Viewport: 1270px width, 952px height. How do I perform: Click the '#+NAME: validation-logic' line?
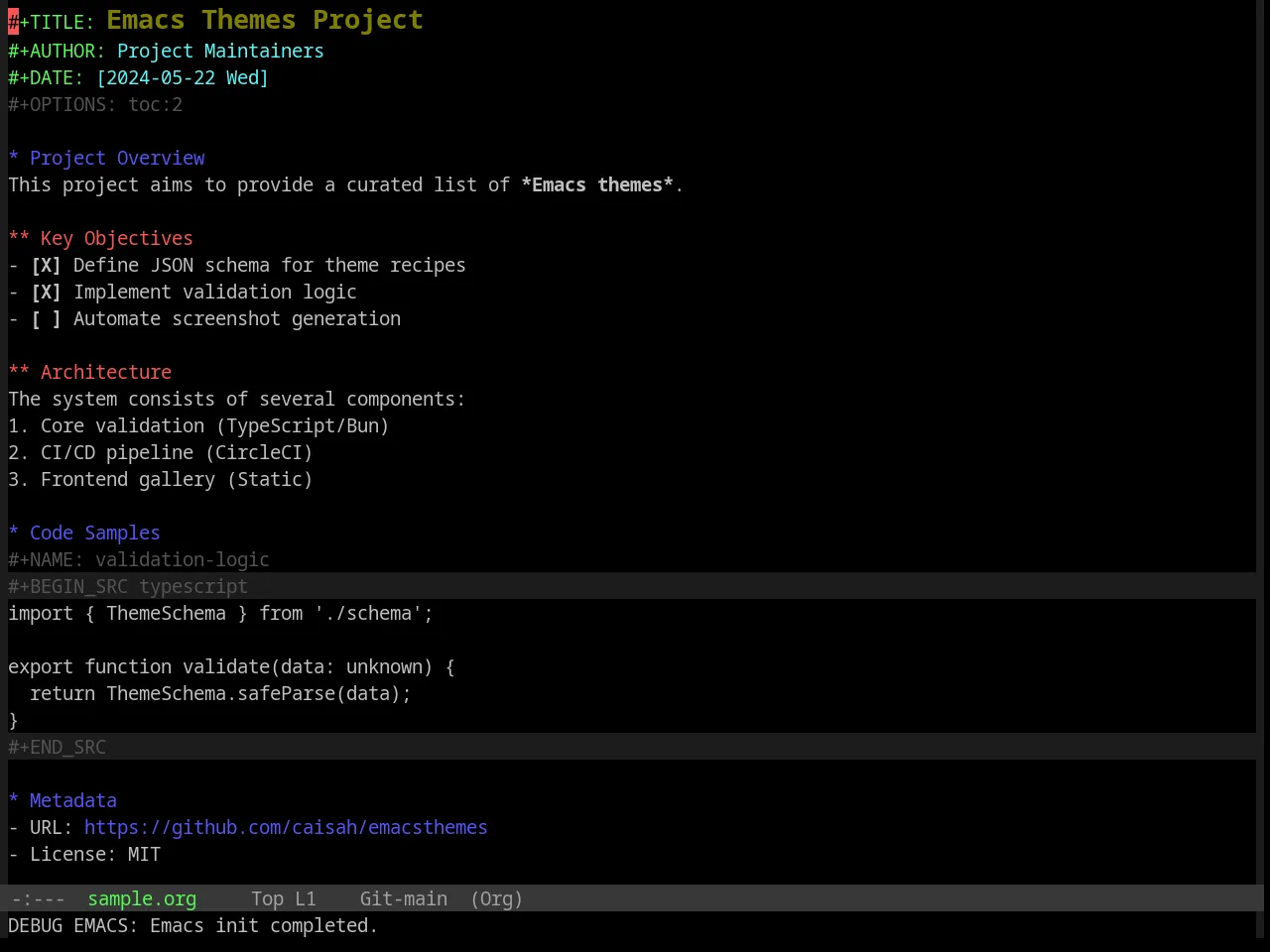[x=139, y=559]
